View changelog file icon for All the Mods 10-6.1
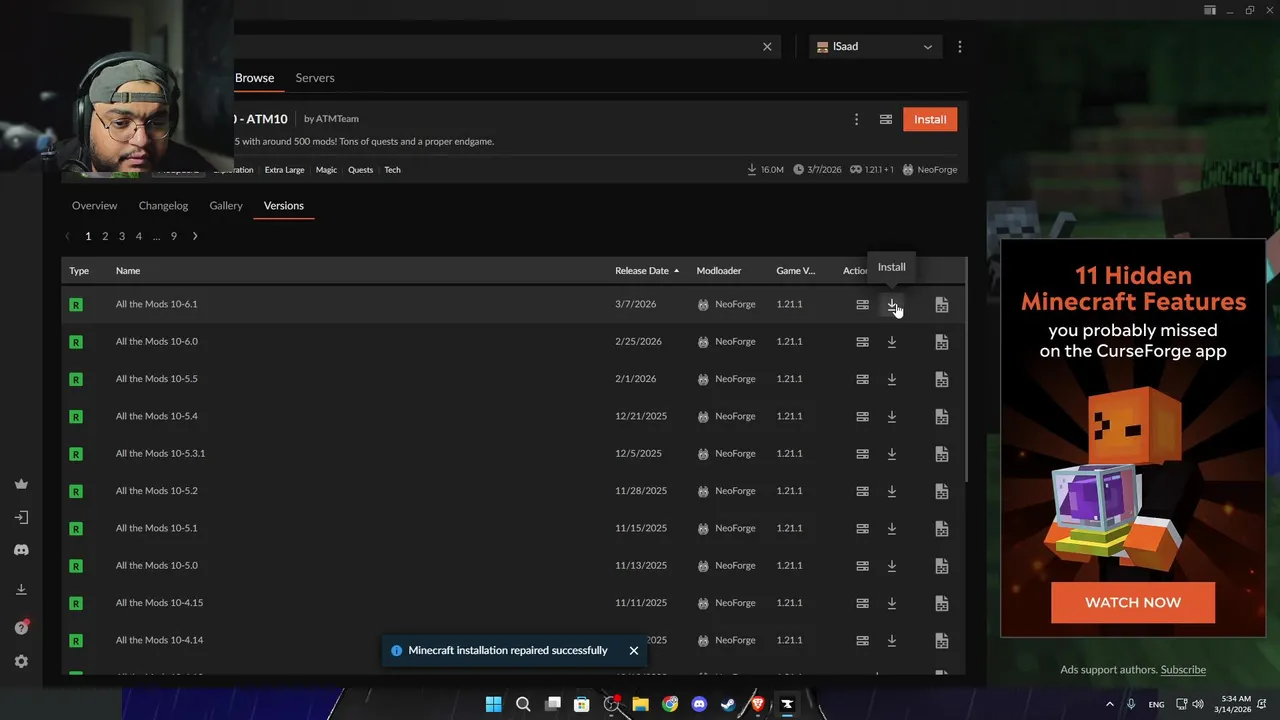The image size is (1280, 720). pyautogui.click(x=942, y=304)
